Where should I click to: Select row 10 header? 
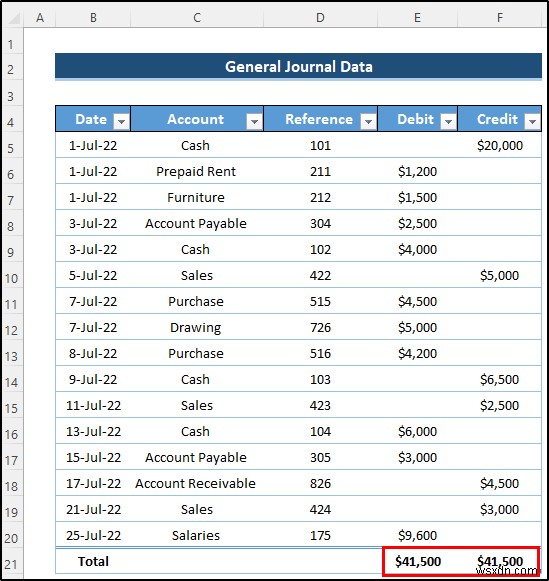click(11, 278)
